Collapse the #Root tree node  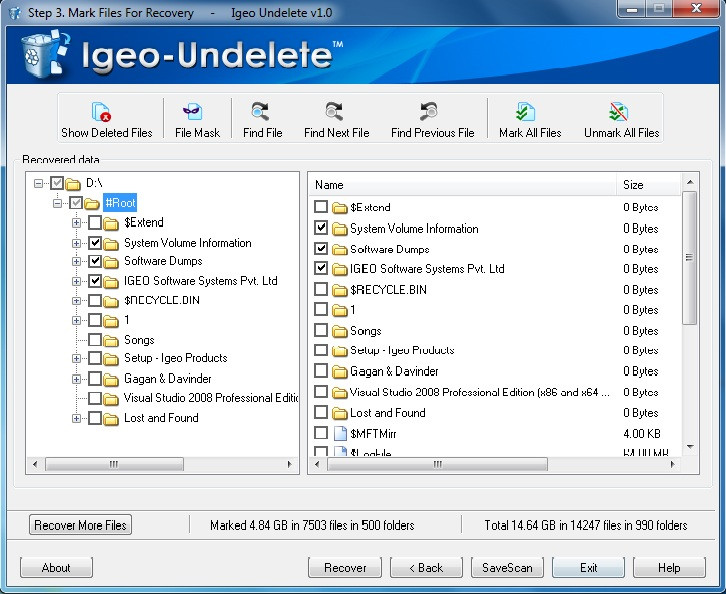[57, 203]
